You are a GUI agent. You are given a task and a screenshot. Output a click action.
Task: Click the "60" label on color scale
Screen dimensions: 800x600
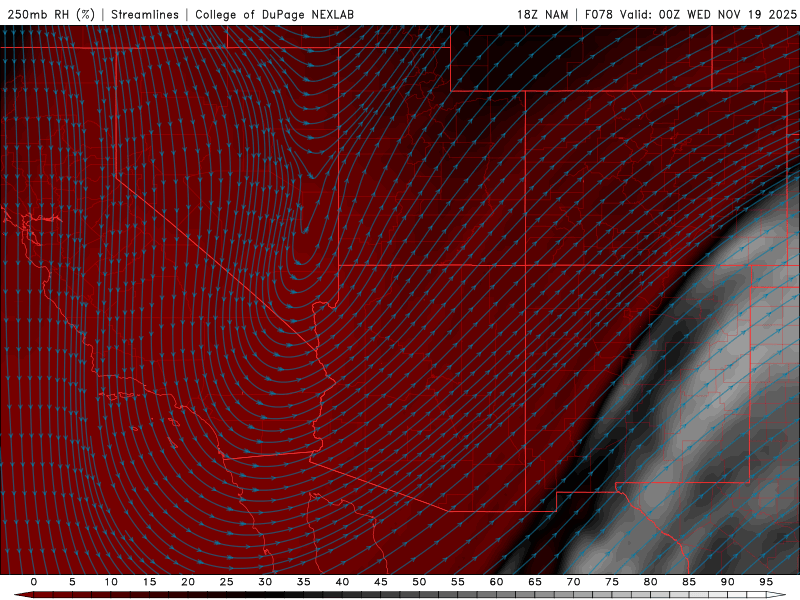(496, 582)
